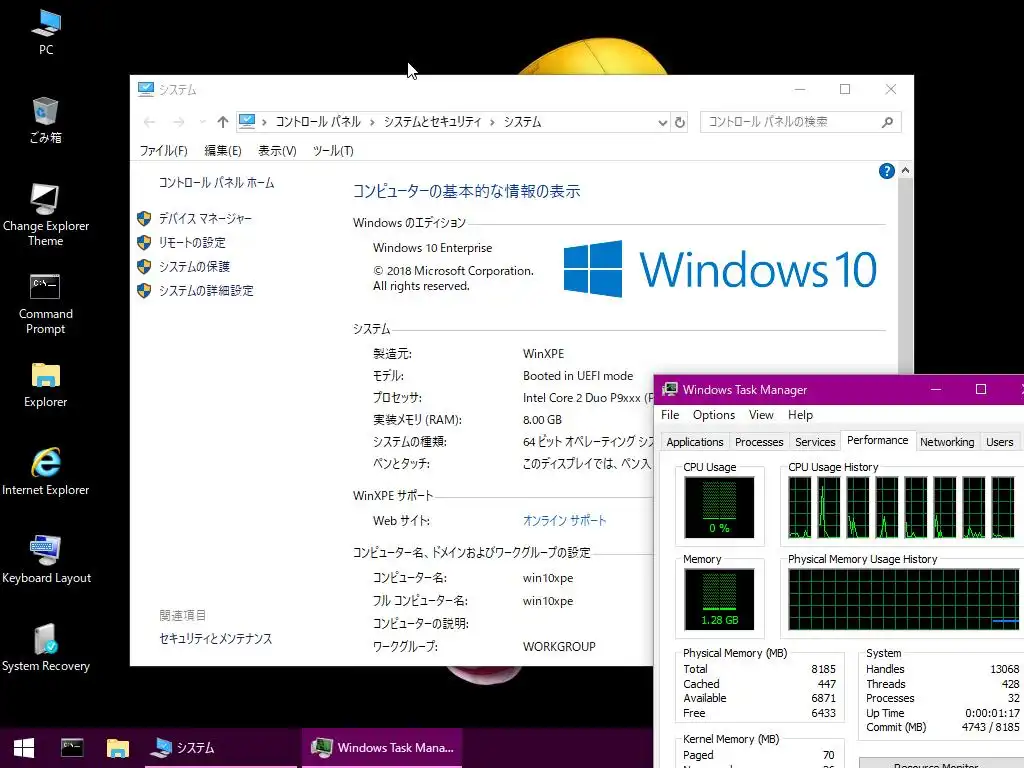
Task: Select the System Recovery desktop icon
Action: [46, 648]
